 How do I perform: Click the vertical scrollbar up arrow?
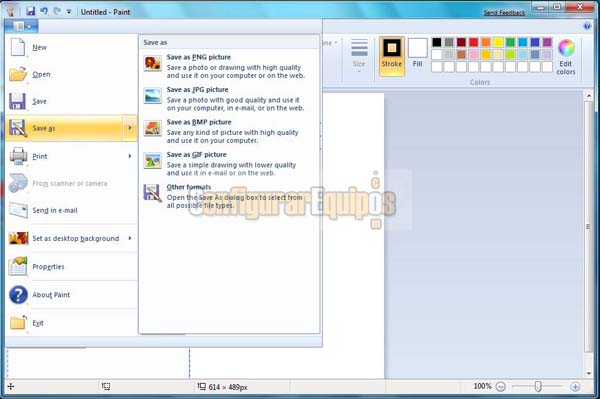tap(589, 96)
